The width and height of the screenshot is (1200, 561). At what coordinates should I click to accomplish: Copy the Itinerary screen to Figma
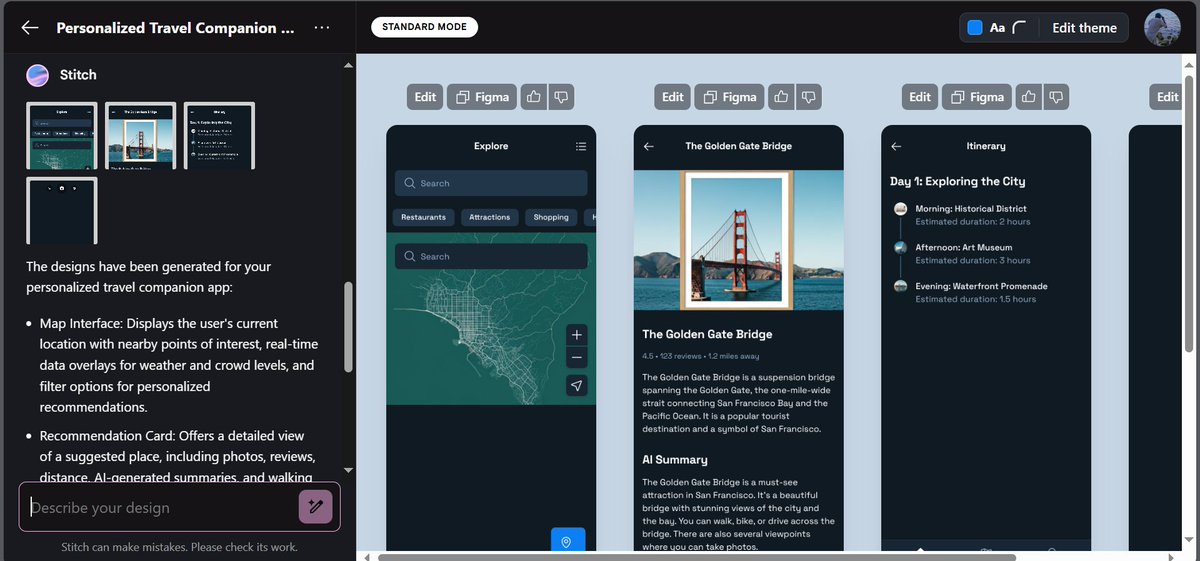point(977,97)
